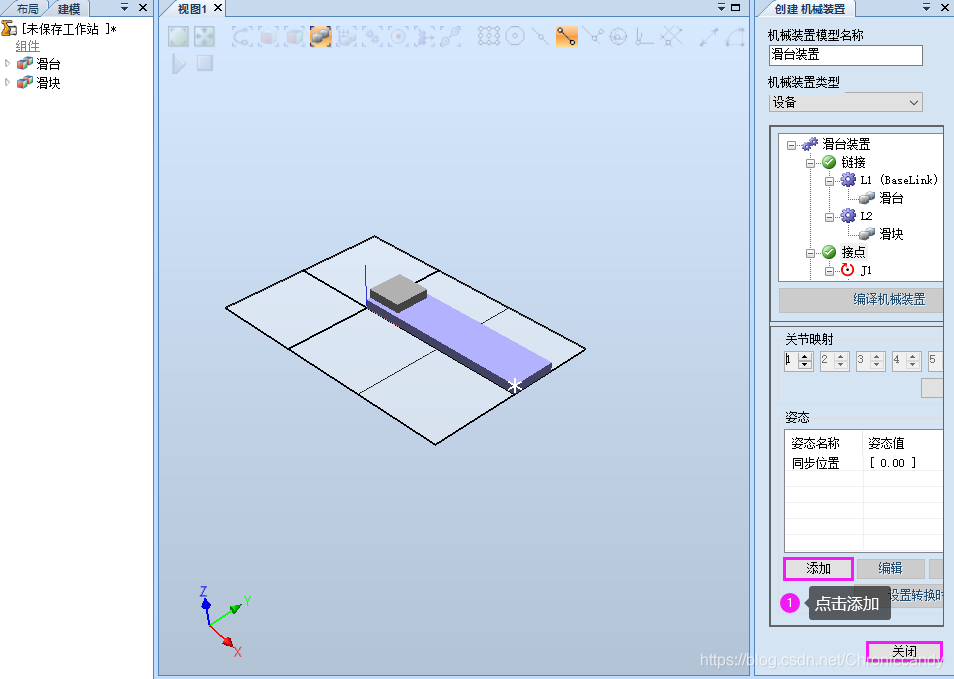
Task: Select the angle measure icon
Action: click(x=735, y=37)
